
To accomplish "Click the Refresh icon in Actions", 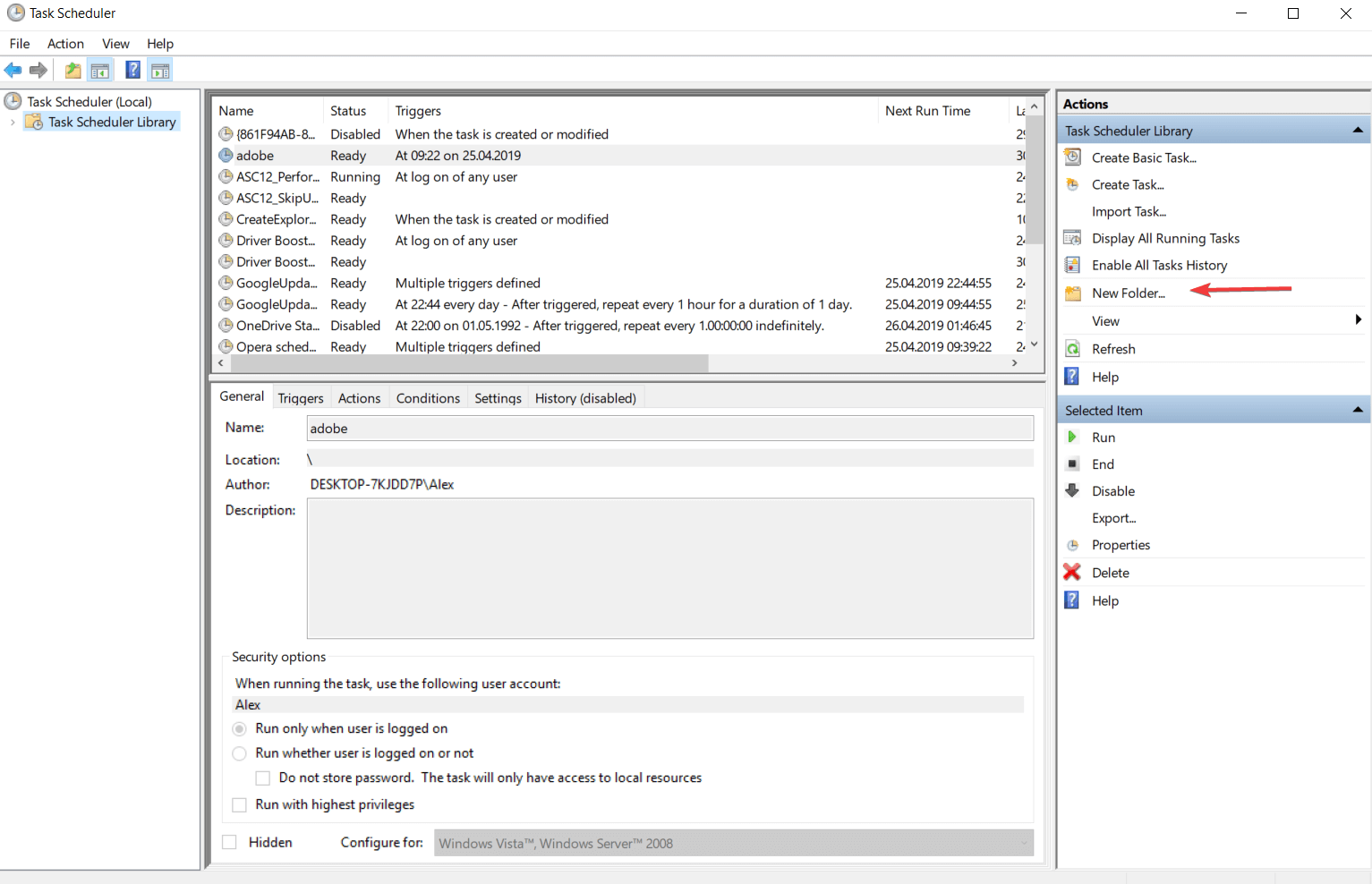I will [x=1072, y=349].
